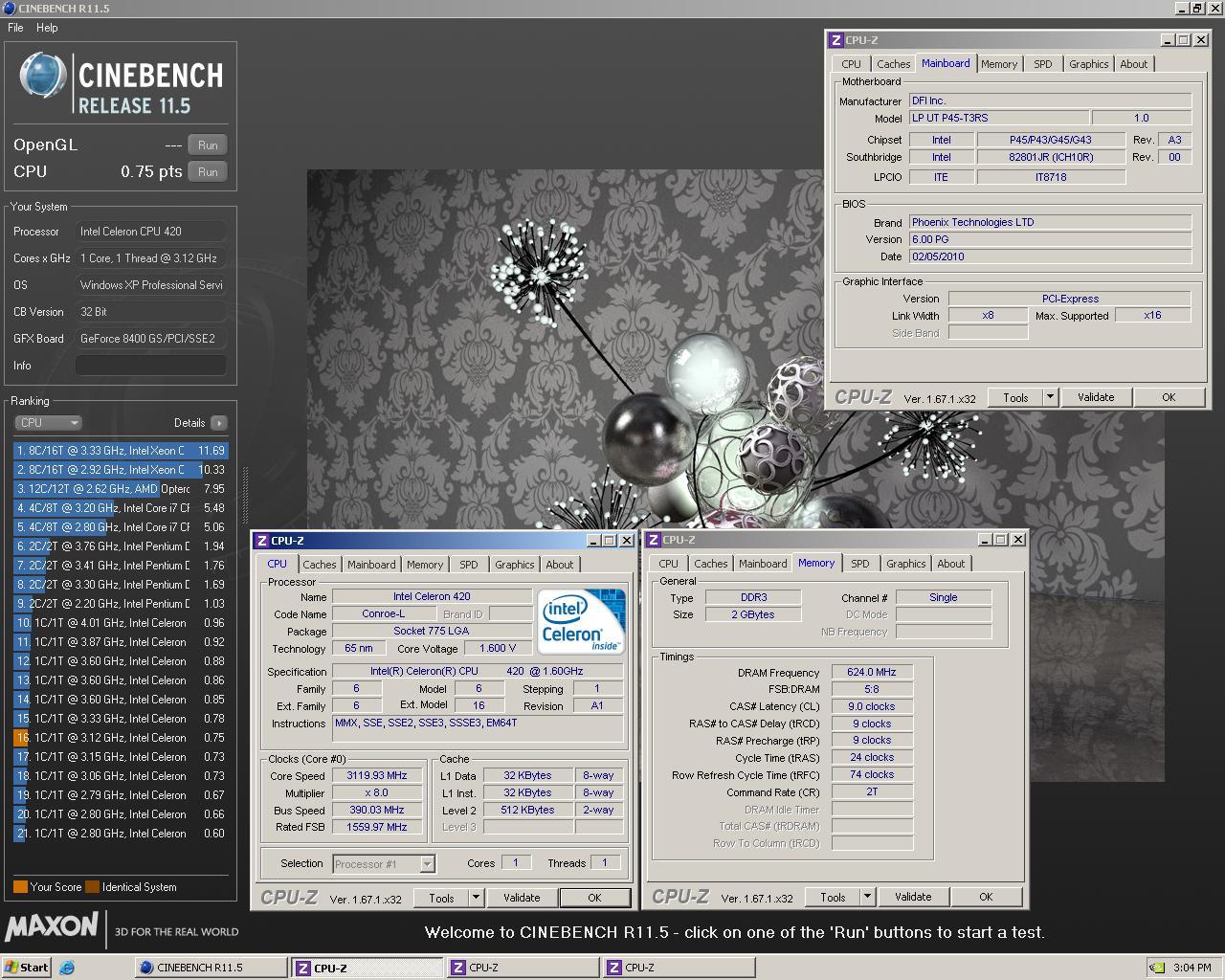Open SPD tab in Mainboard CPU-Z window
1225x980 pixels.
click(1042, 64)
